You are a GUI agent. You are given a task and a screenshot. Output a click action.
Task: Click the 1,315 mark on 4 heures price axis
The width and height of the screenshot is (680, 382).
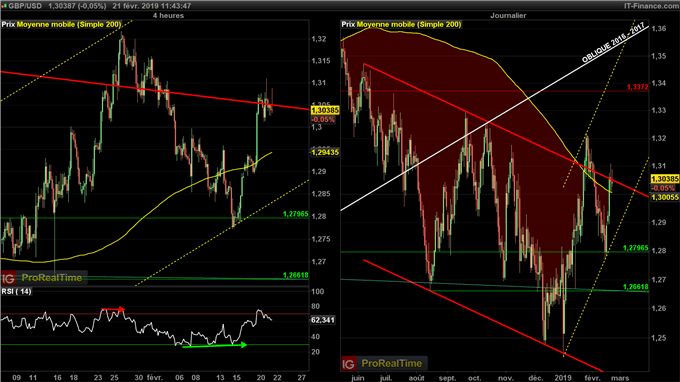click(320, 61)
